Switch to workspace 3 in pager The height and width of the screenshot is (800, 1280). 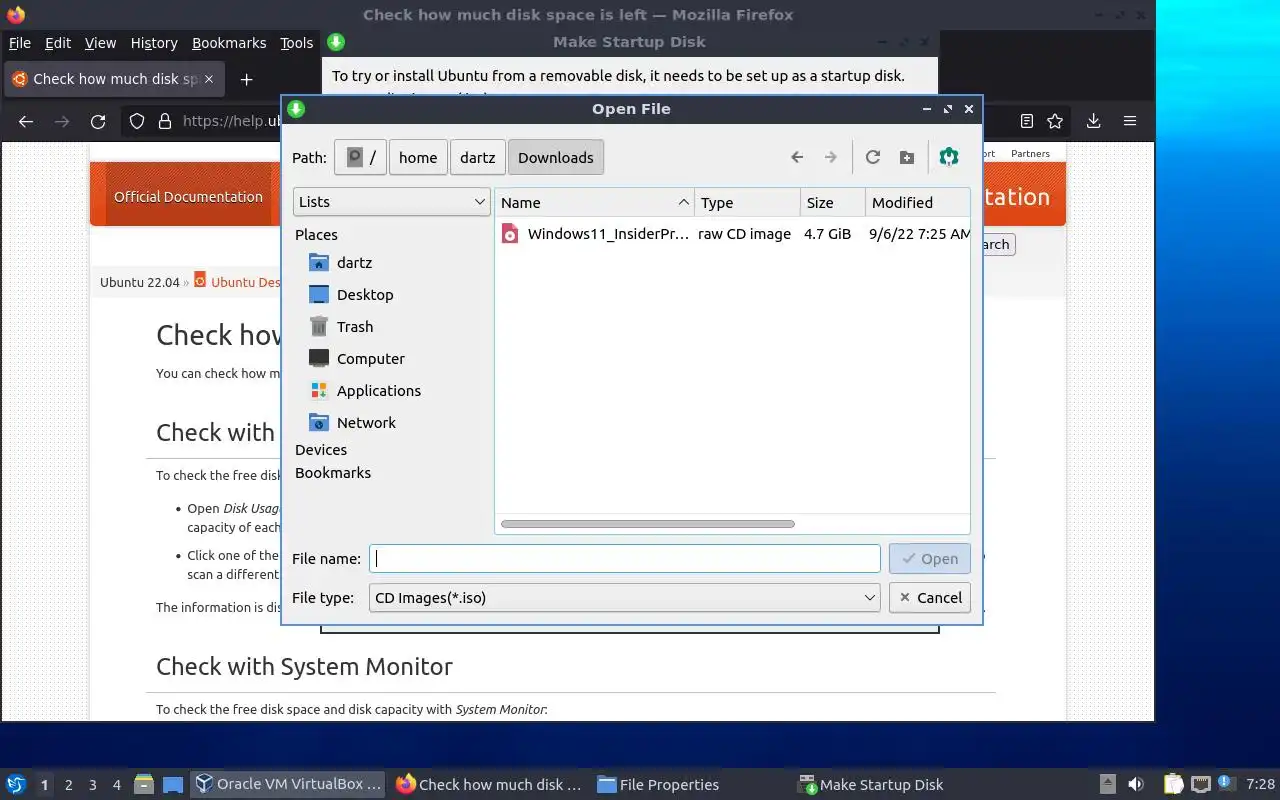(x=93, y=785)
